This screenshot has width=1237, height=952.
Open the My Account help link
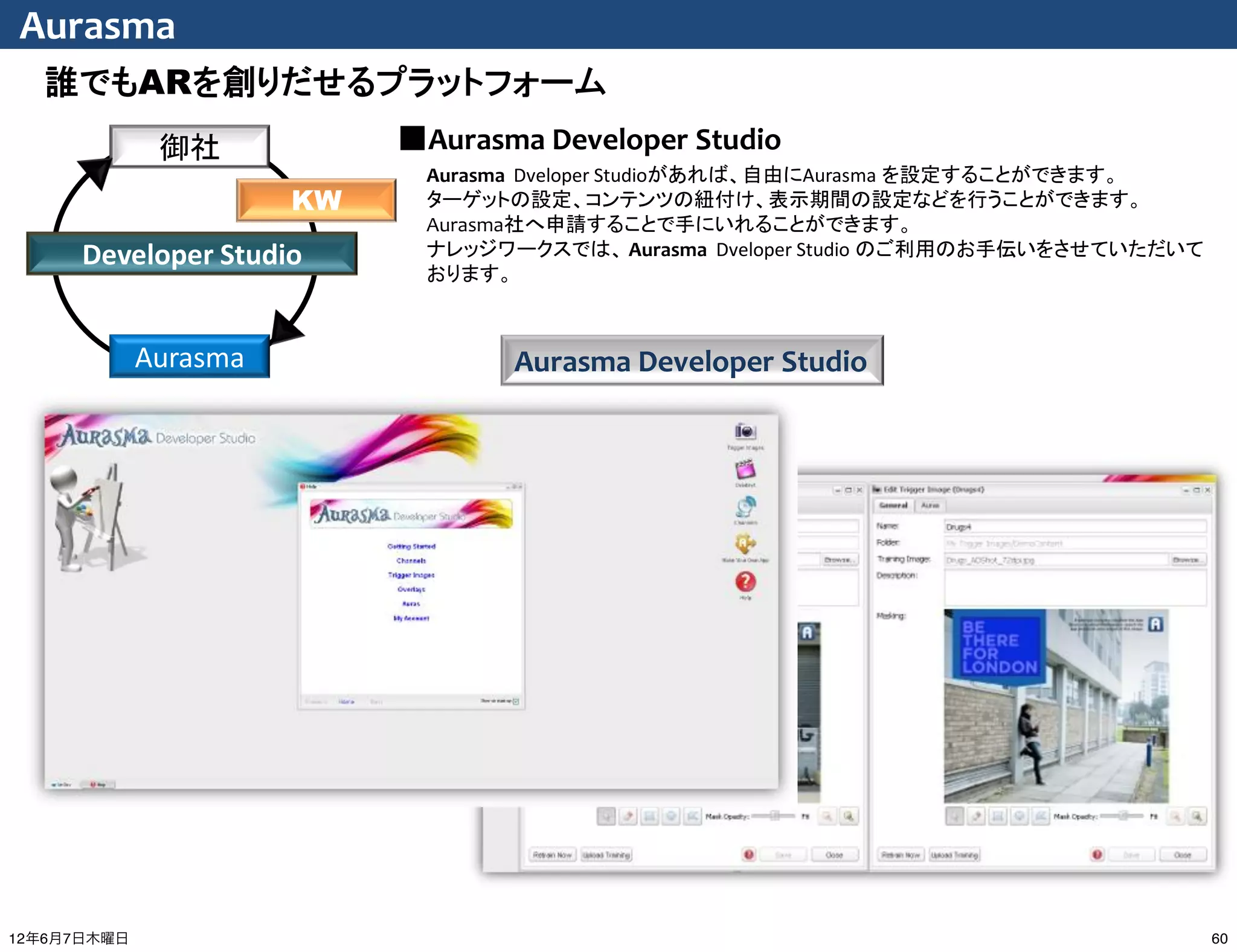tap(411, 618)
